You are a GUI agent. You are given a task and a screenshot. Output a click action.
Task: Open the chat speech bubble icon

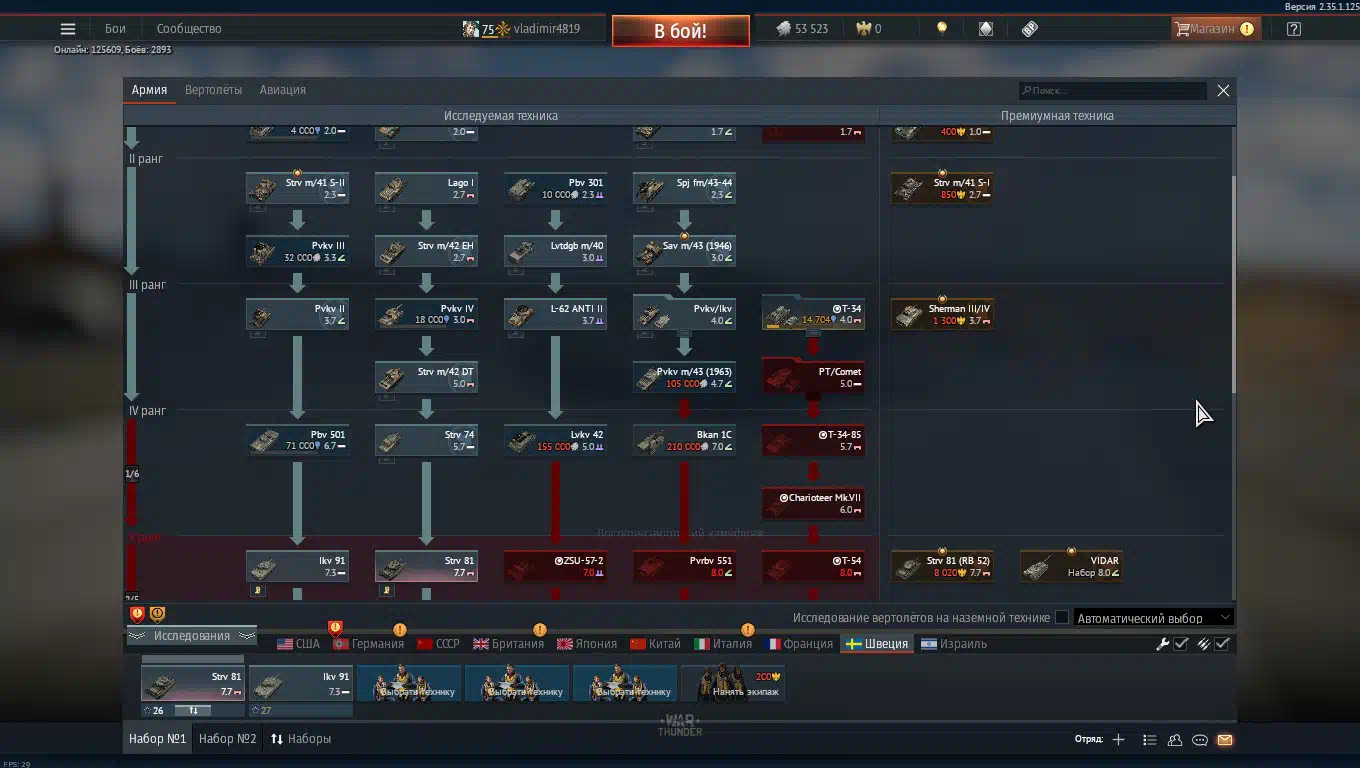(x=1200, y=740)
